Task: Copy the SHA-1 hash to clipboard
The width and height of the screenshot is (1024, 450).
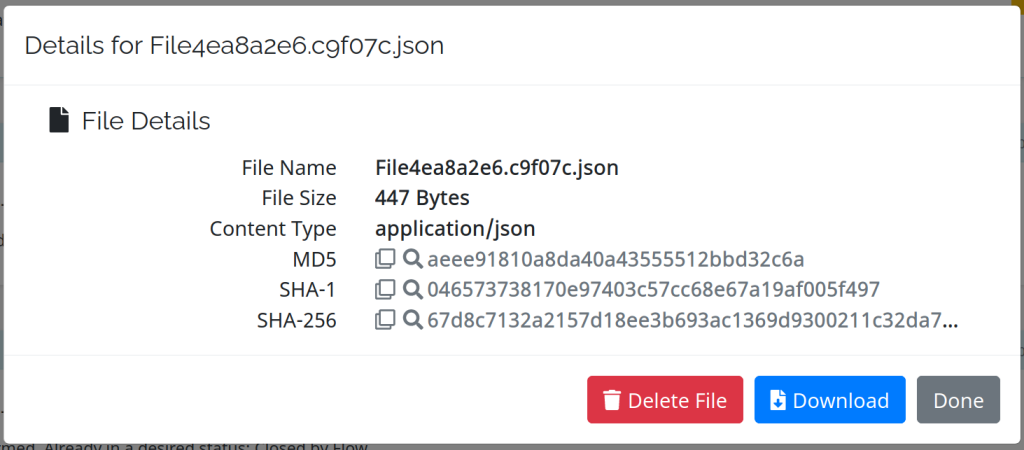Action: click(385, 291)
